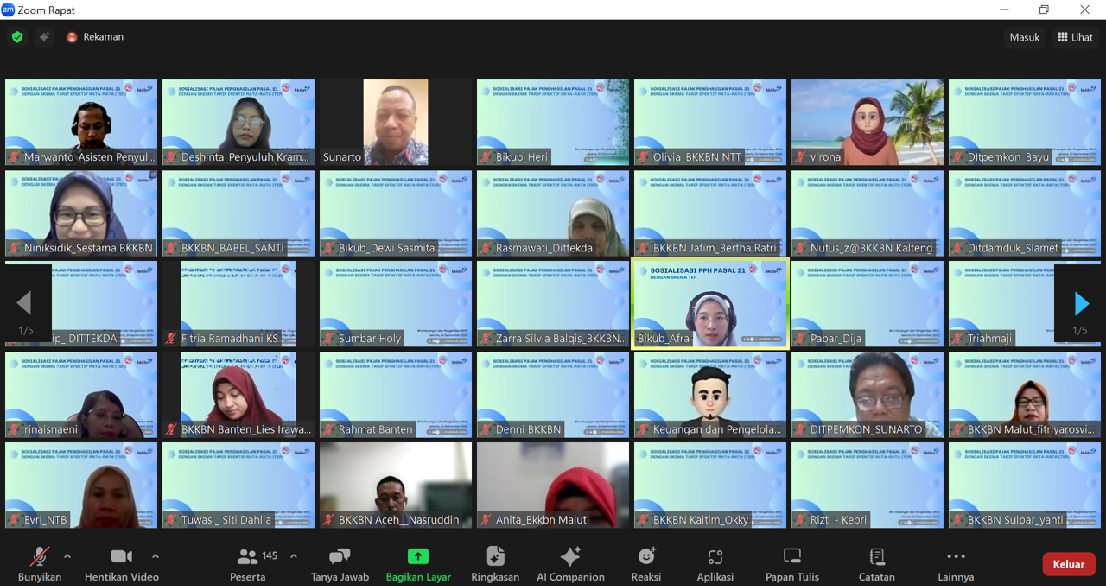Expand video options arrow beside Hentikan Video

155,556
